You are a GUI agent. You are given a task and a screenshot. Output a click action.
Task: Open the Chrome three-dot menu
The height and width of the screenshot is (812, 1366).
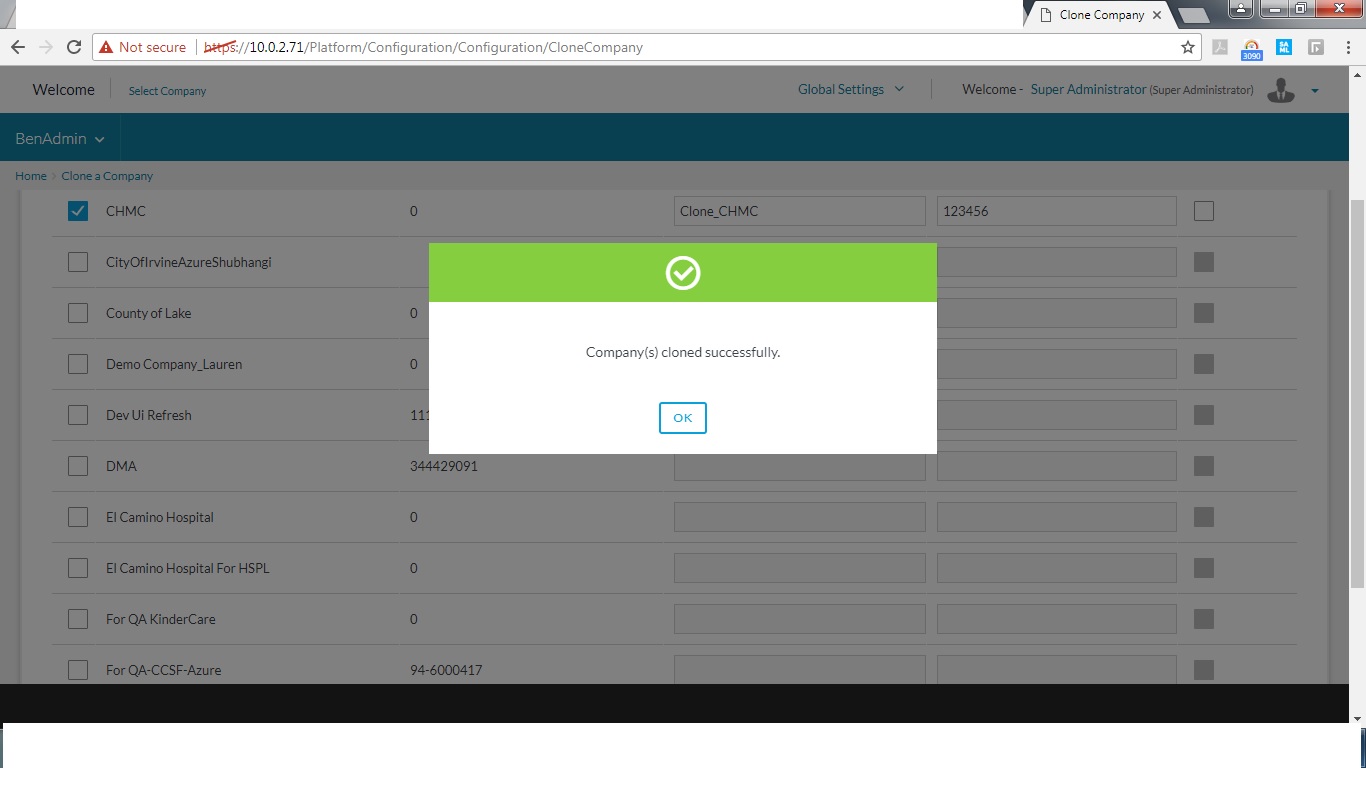(x=1347, y=47)
